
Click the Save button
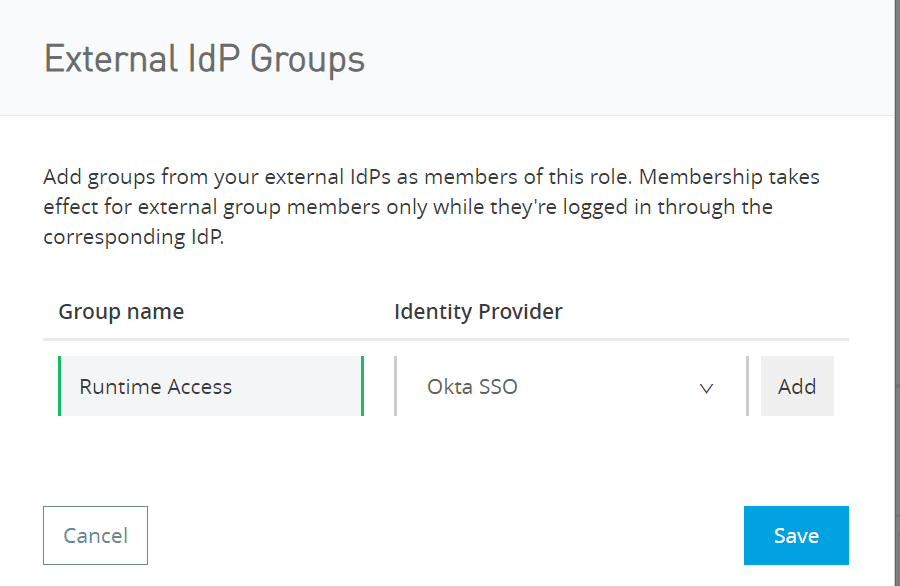pyautogui.click(x=796, y=535)
